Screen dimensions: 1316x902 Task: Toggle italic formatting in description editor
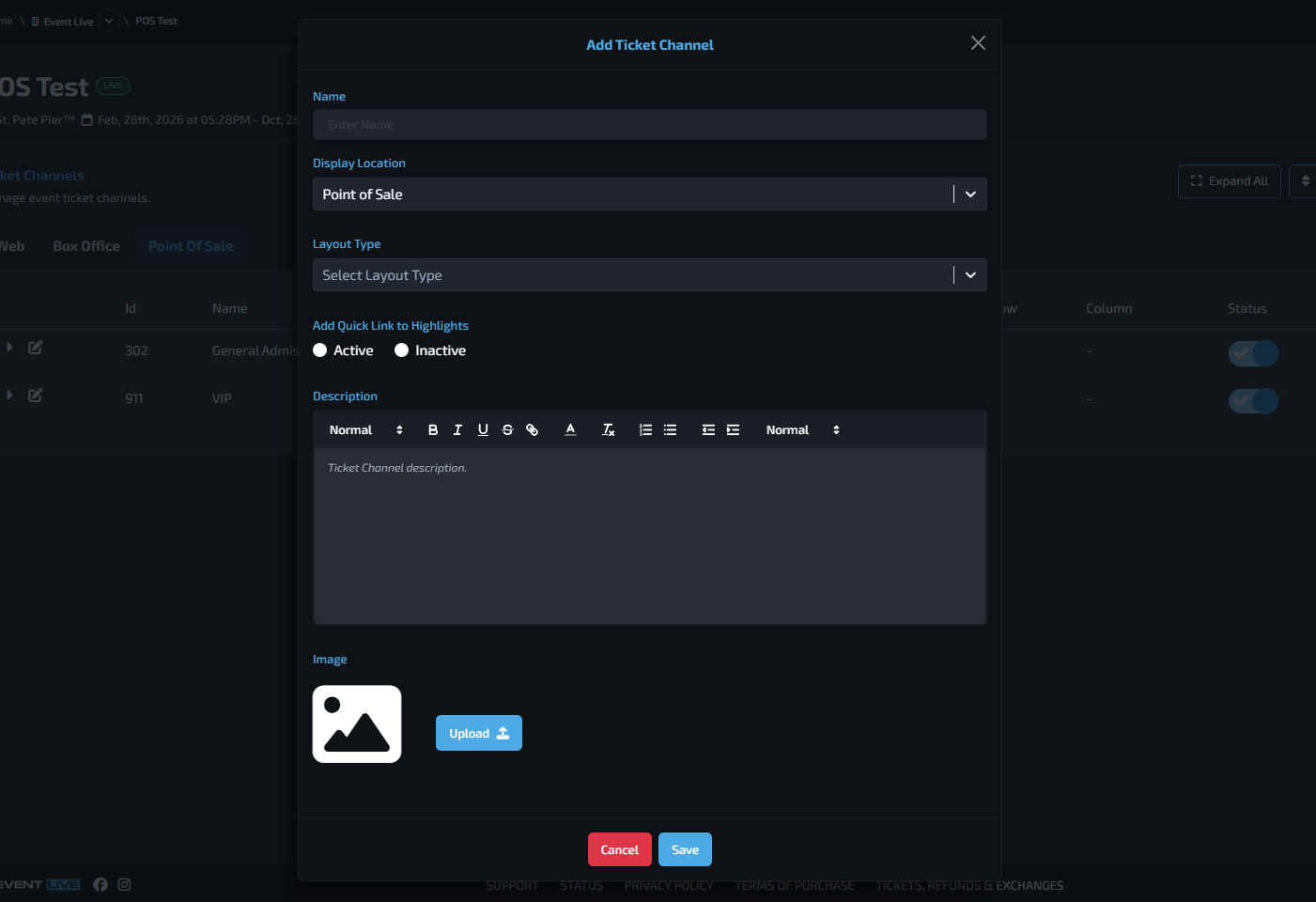[457, 430]
